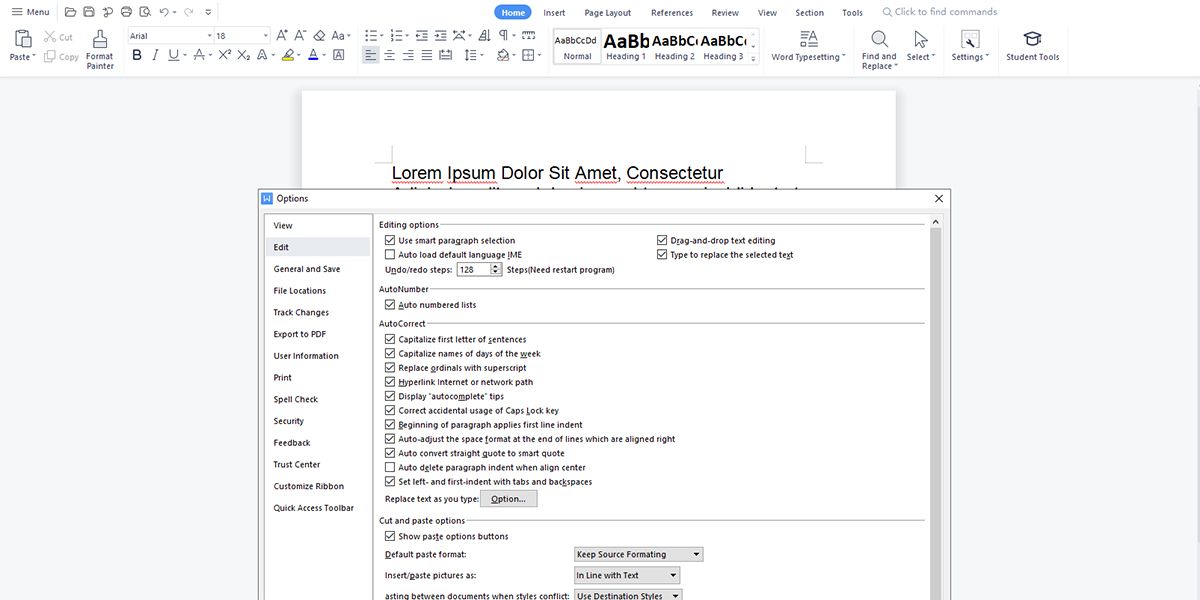Click the Option... button for replace text
The height and width of the screenshot is (600, 1200).
click(x=508, y=499)
